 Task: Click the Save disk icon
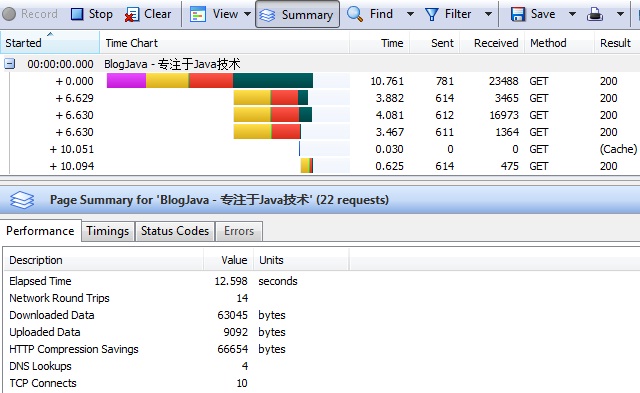tap(518, 14)
